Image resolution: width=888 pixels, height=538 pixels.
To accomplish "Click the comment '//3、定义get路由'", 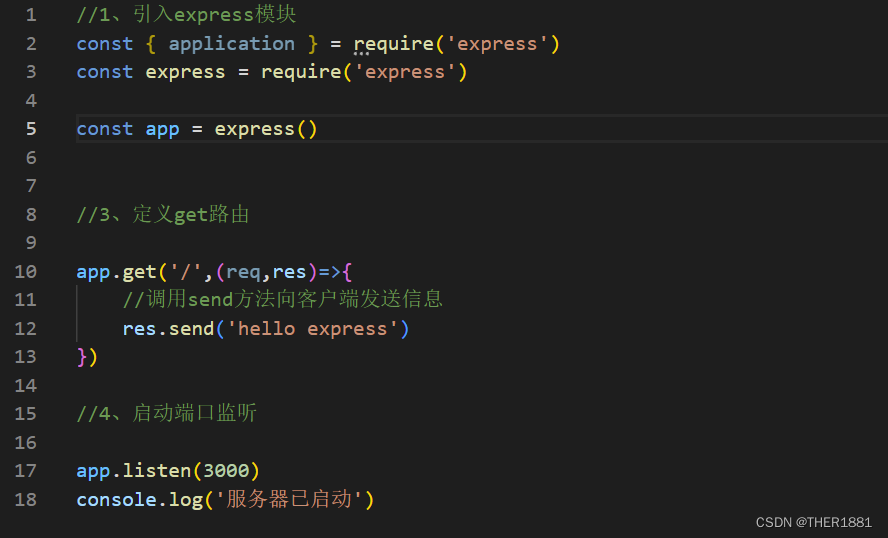I will [x=163, y=215].
